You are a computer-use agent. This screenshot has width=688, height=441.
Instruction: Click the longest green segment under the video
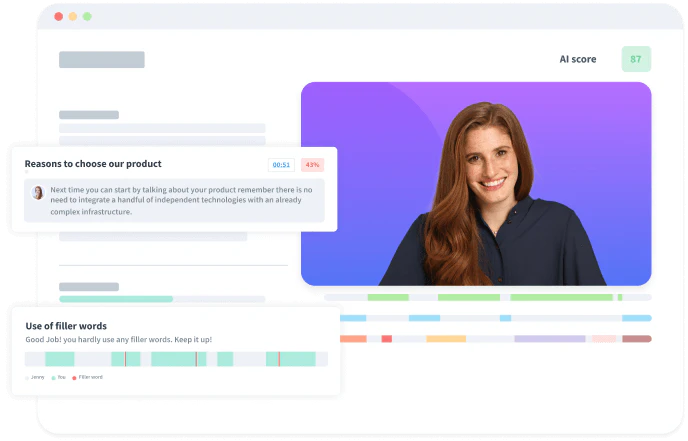click(562, 298)
